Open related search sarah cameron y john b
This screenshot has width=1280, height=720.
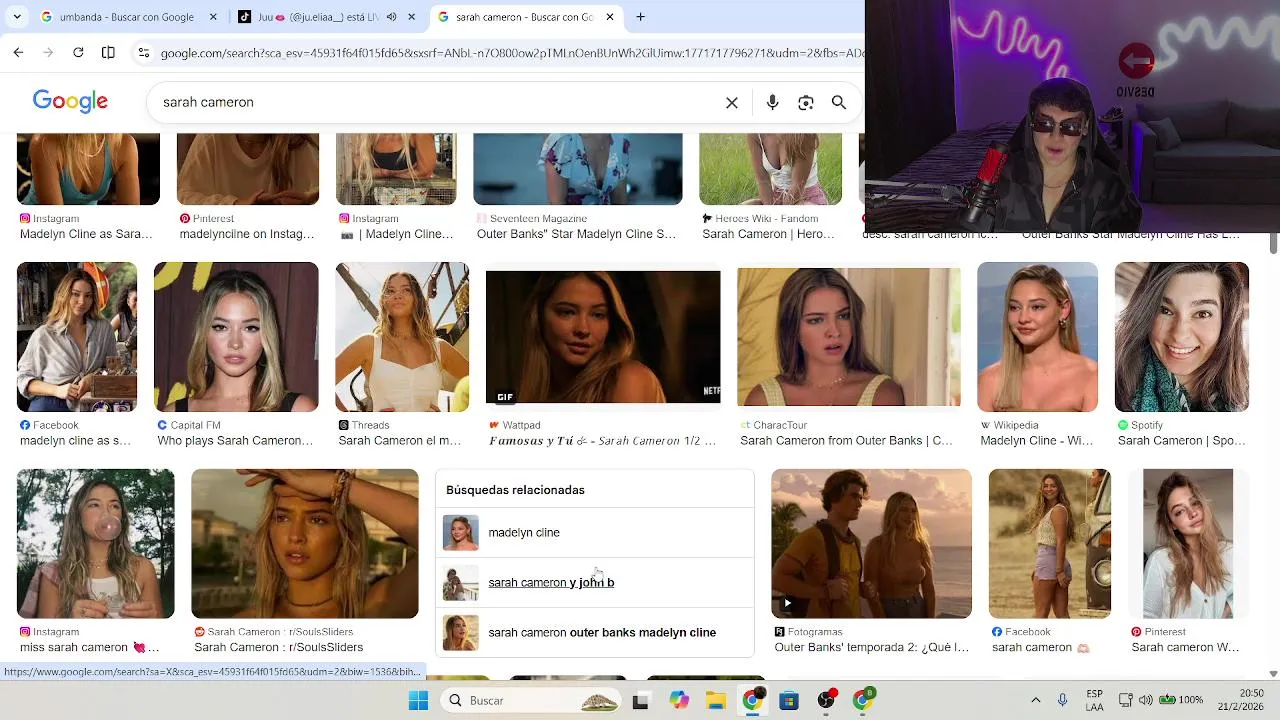[x=595, y=583]
